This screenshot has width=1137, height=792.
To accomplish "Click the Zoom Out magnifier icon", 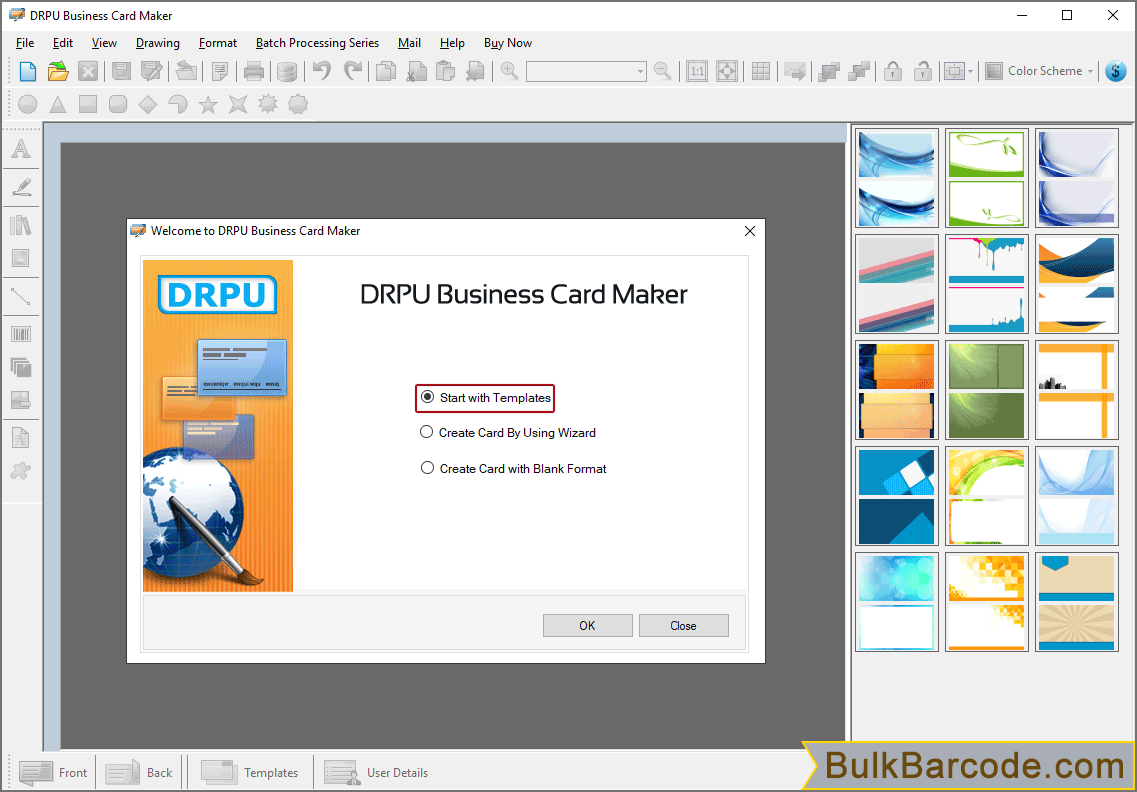I will pyautogui.click(x=662, y=71).
